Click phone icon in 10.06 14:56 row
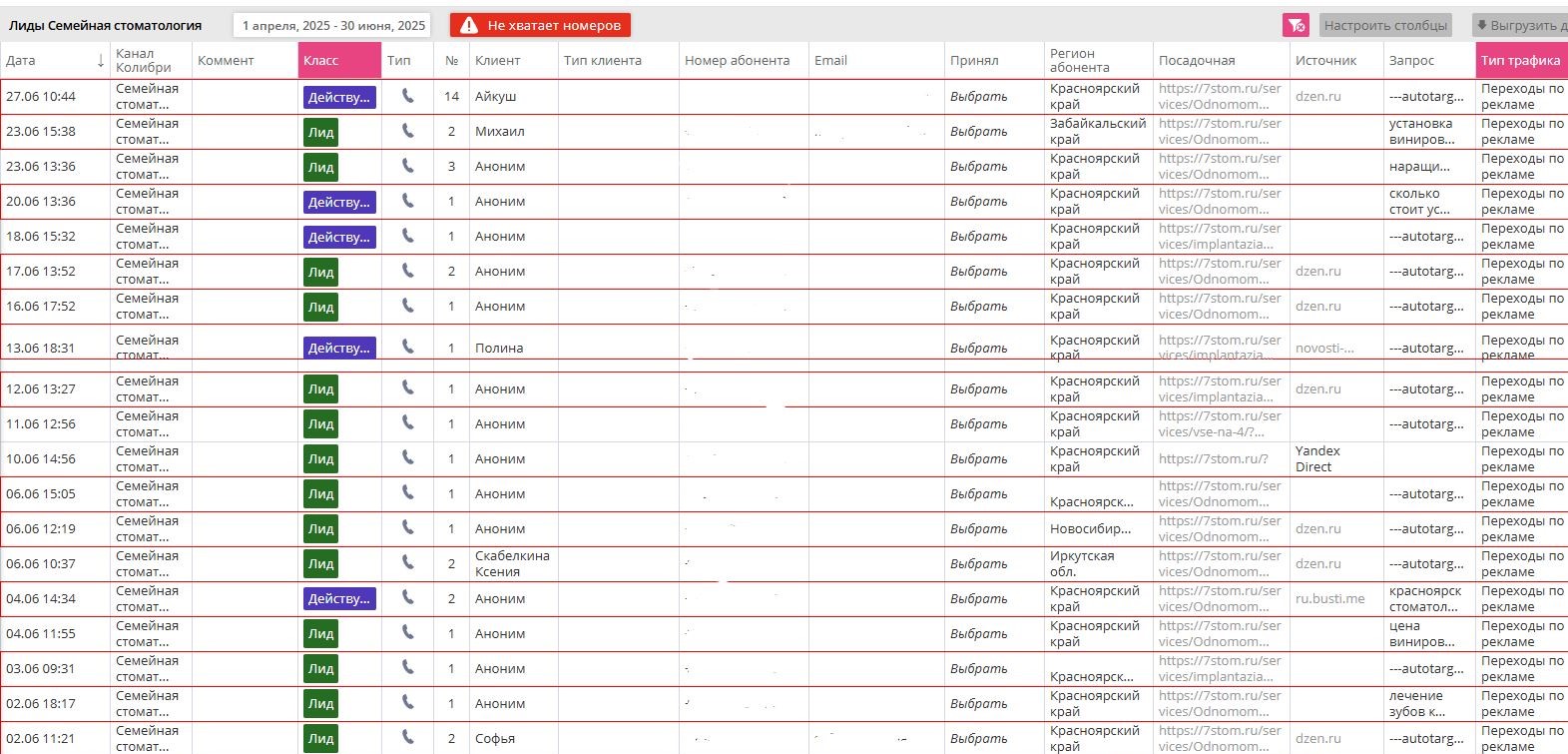 pyautogui.click(x=407, y=458)
